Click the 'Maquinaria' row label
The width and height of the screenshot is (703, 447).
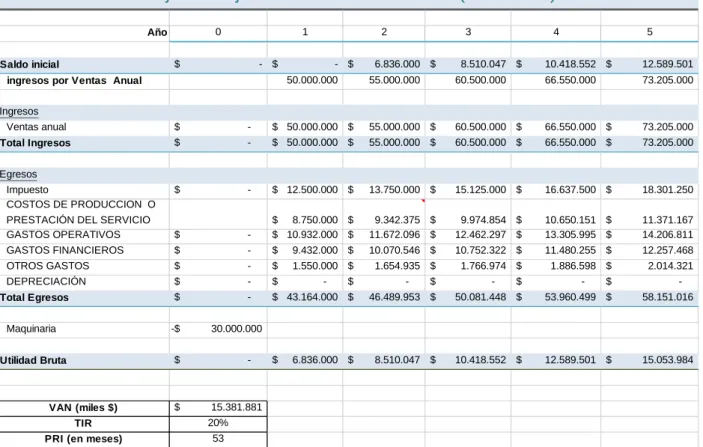click(x=31, y=329)
